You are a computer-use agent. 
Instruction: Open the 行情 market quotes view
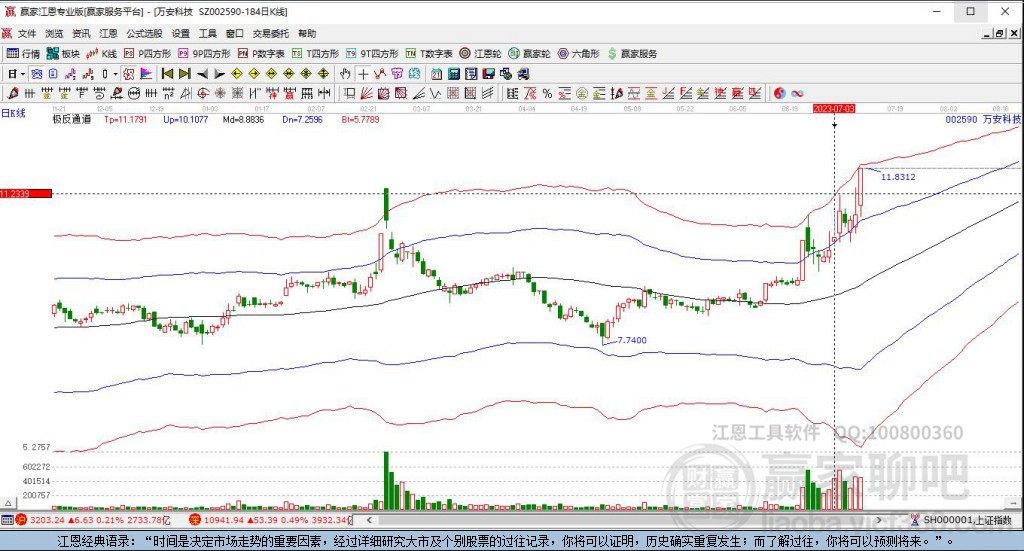tap(24, 54)
